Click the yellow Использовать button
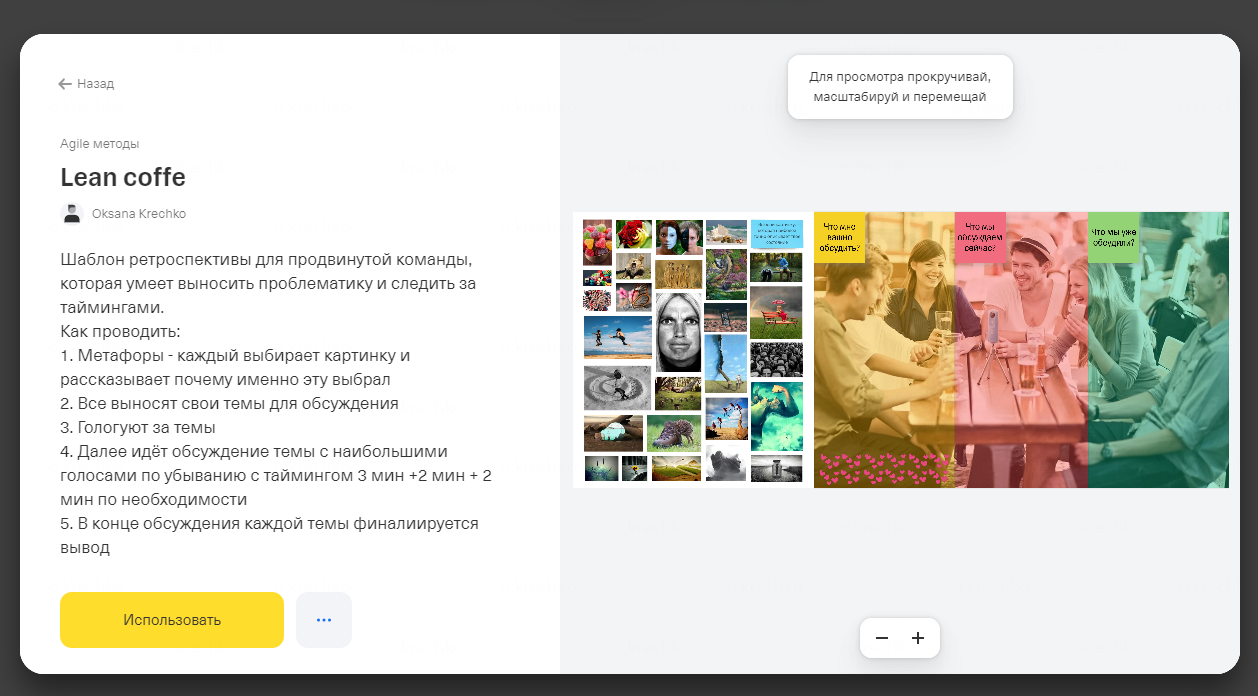Viewport: 1258px width, 696px height. point(172,620)
